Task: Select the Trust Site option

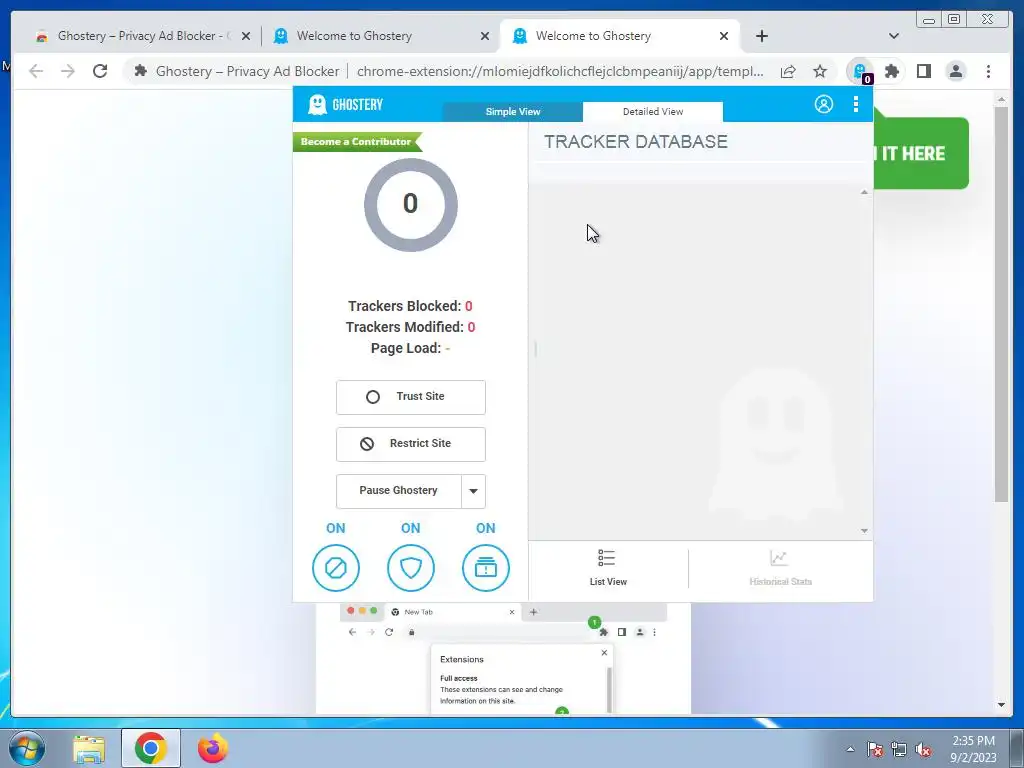Action: click(x=411, y=397)
